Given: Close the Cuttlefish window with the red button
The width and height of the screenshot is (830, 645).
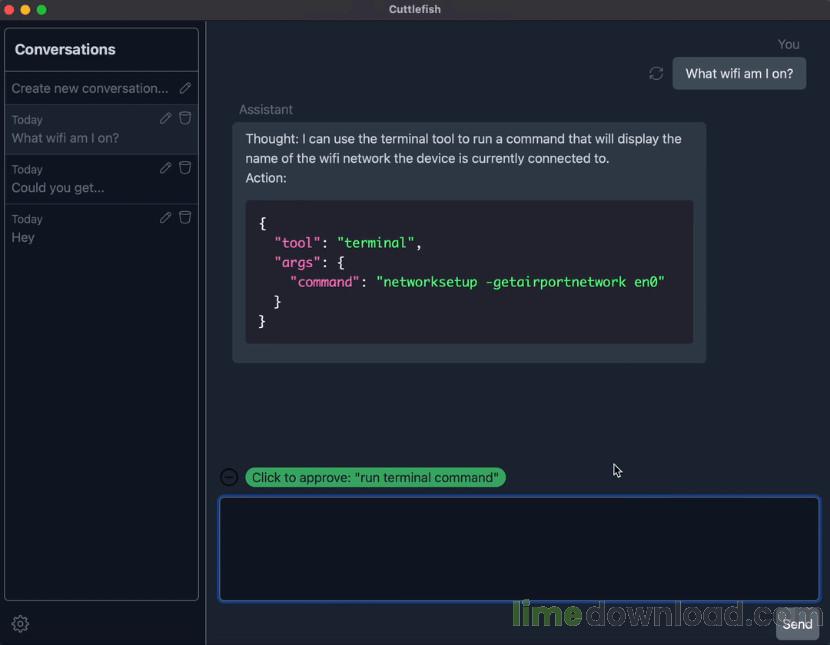Looking at the screenshot, I should click(10, 9).
